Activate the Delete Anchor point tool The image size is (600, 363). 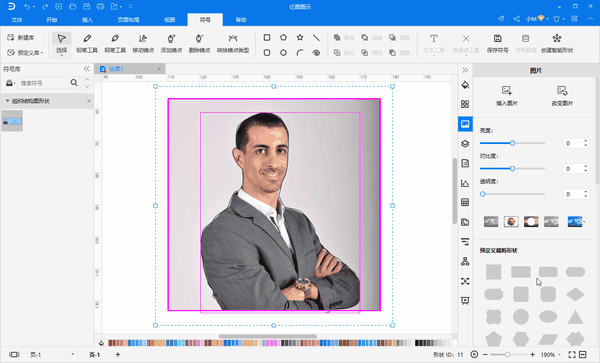(199, 43)
